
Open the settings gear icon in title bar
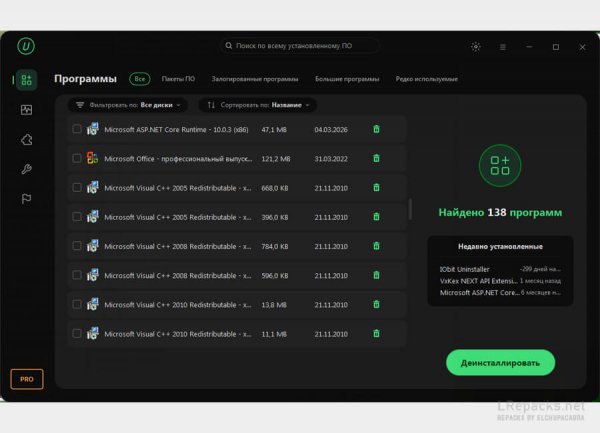pos(476,47)
